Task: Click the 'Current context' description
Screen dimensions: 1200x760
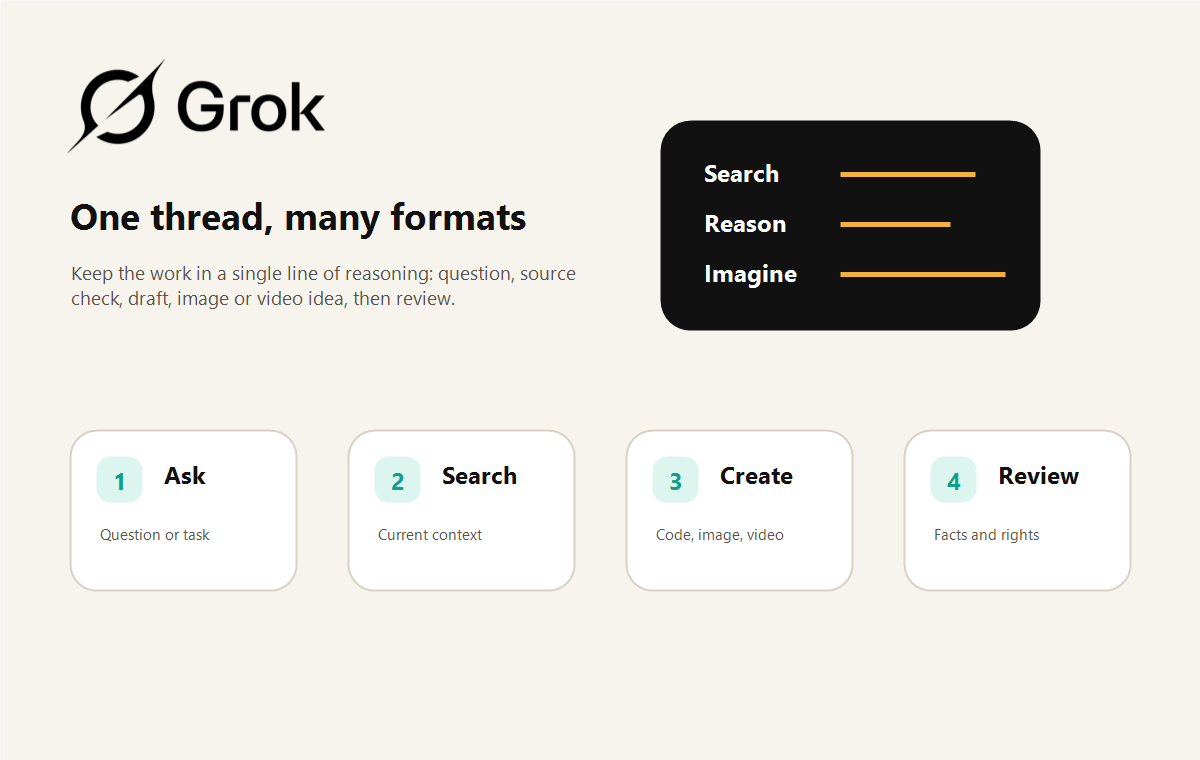Action: coord(430,535)
